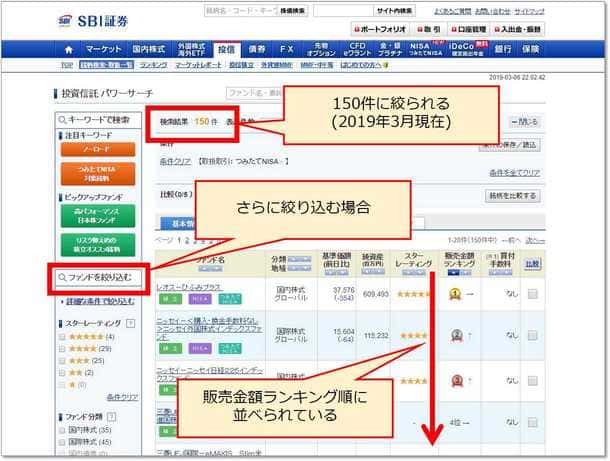
Task: Open the iDeCo navigation tab
Action: [468, 49]
